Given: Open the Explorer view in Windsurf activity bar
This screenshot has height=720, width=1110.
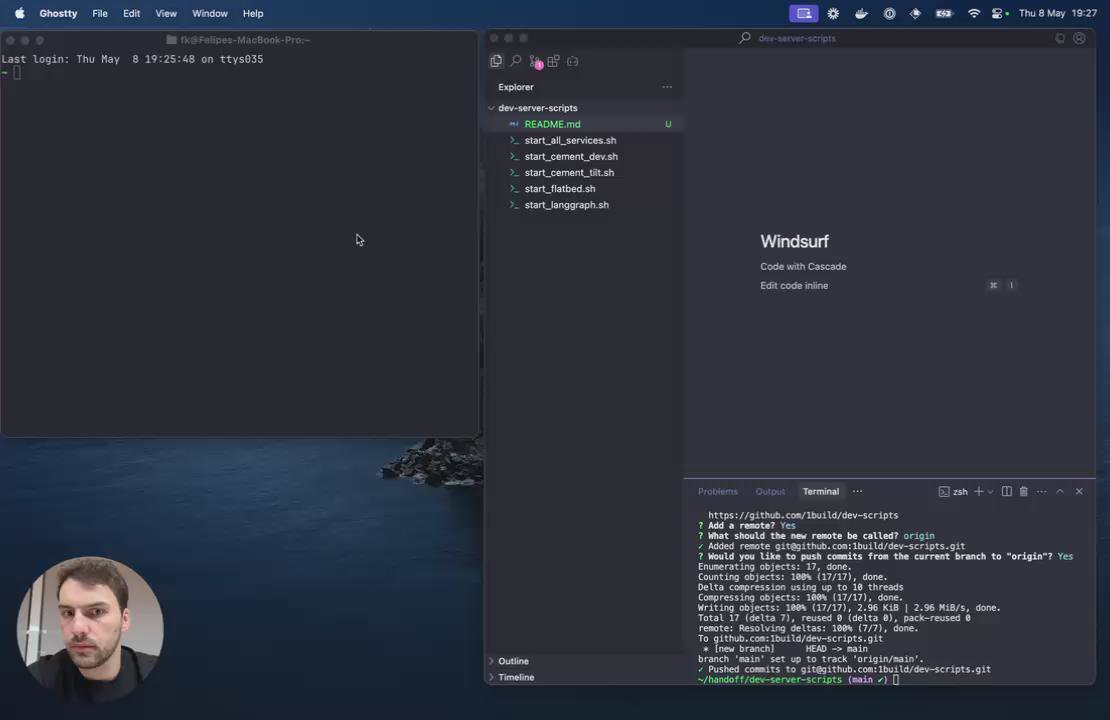Looking at the screenshot, I should point(496,62).
